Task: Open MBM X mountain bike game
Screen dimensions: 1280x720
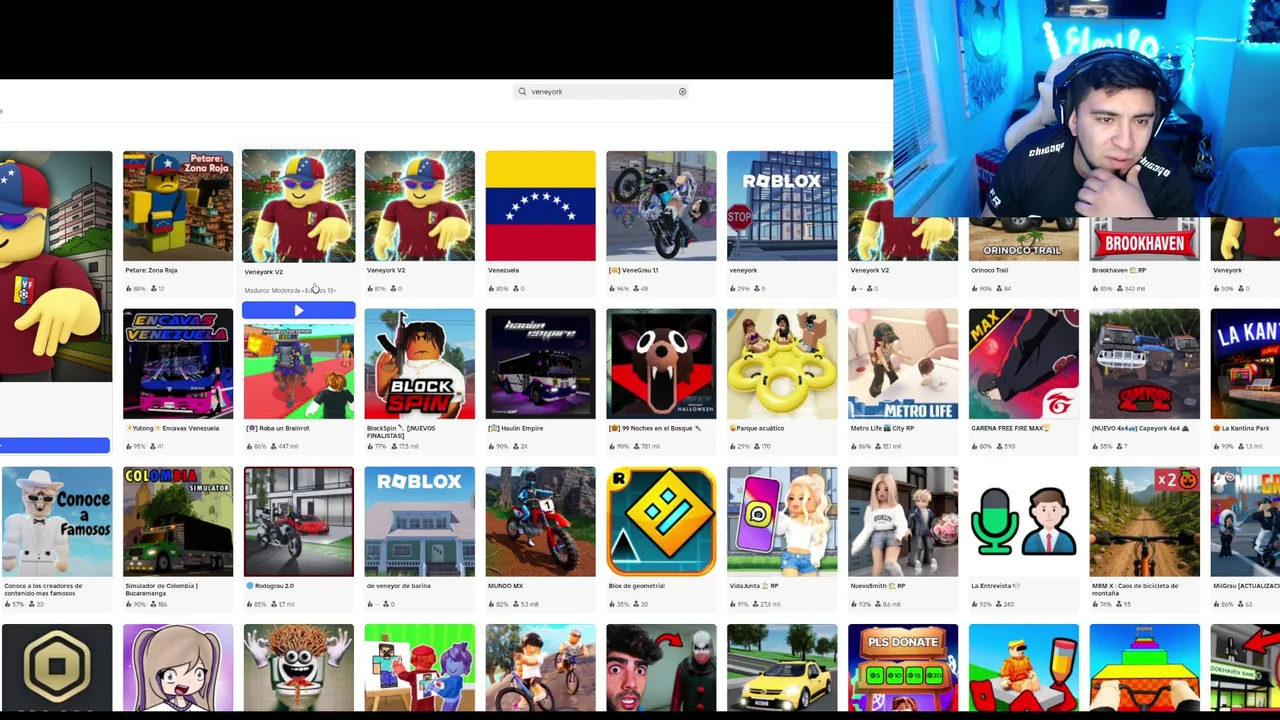Action: pyautogui.click(x=1145, y=522)
